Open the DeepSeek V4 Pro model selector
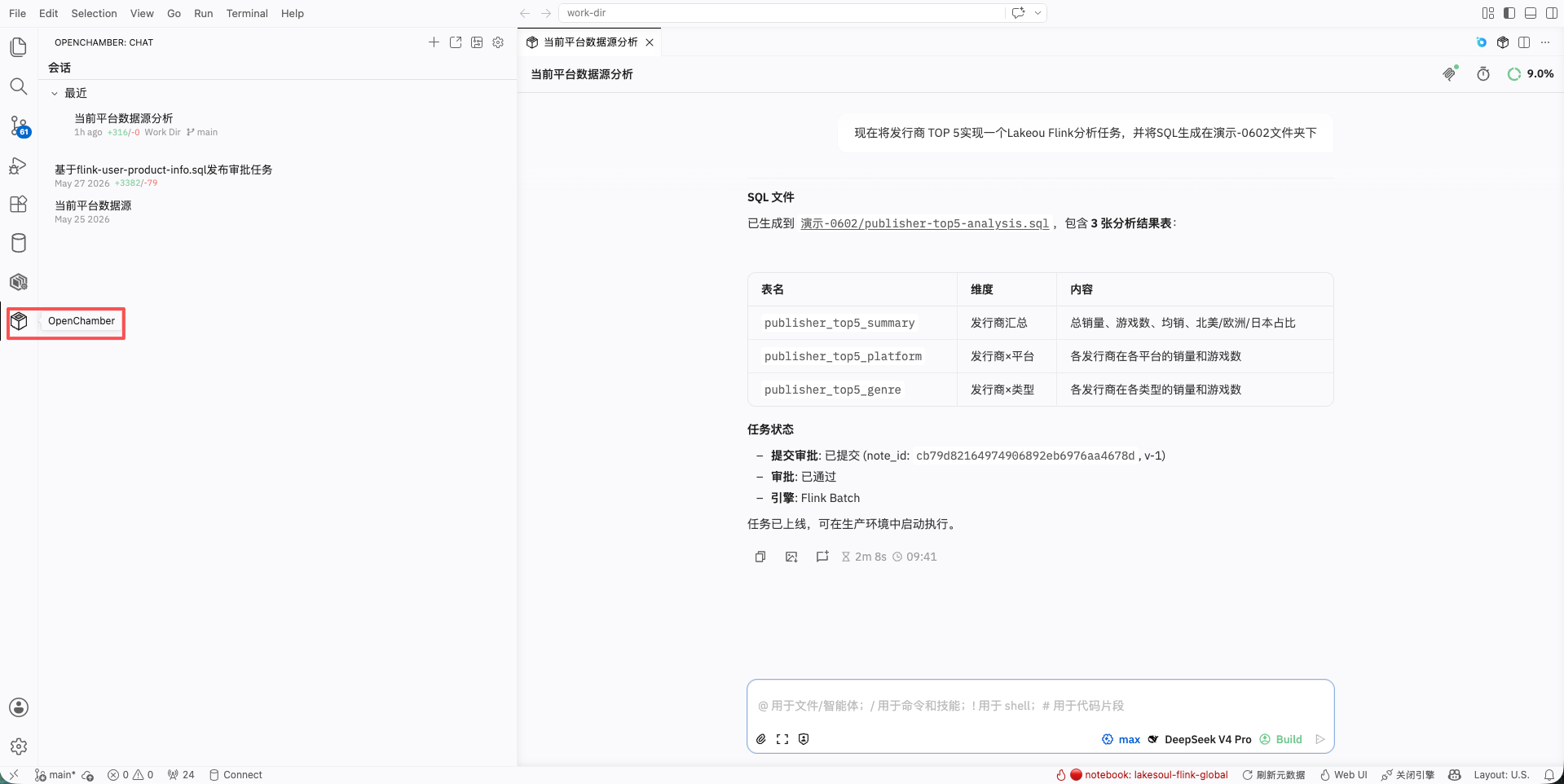Viewport: 1564px width, 784px height. pyautogui.click(x=1200, y=739)
